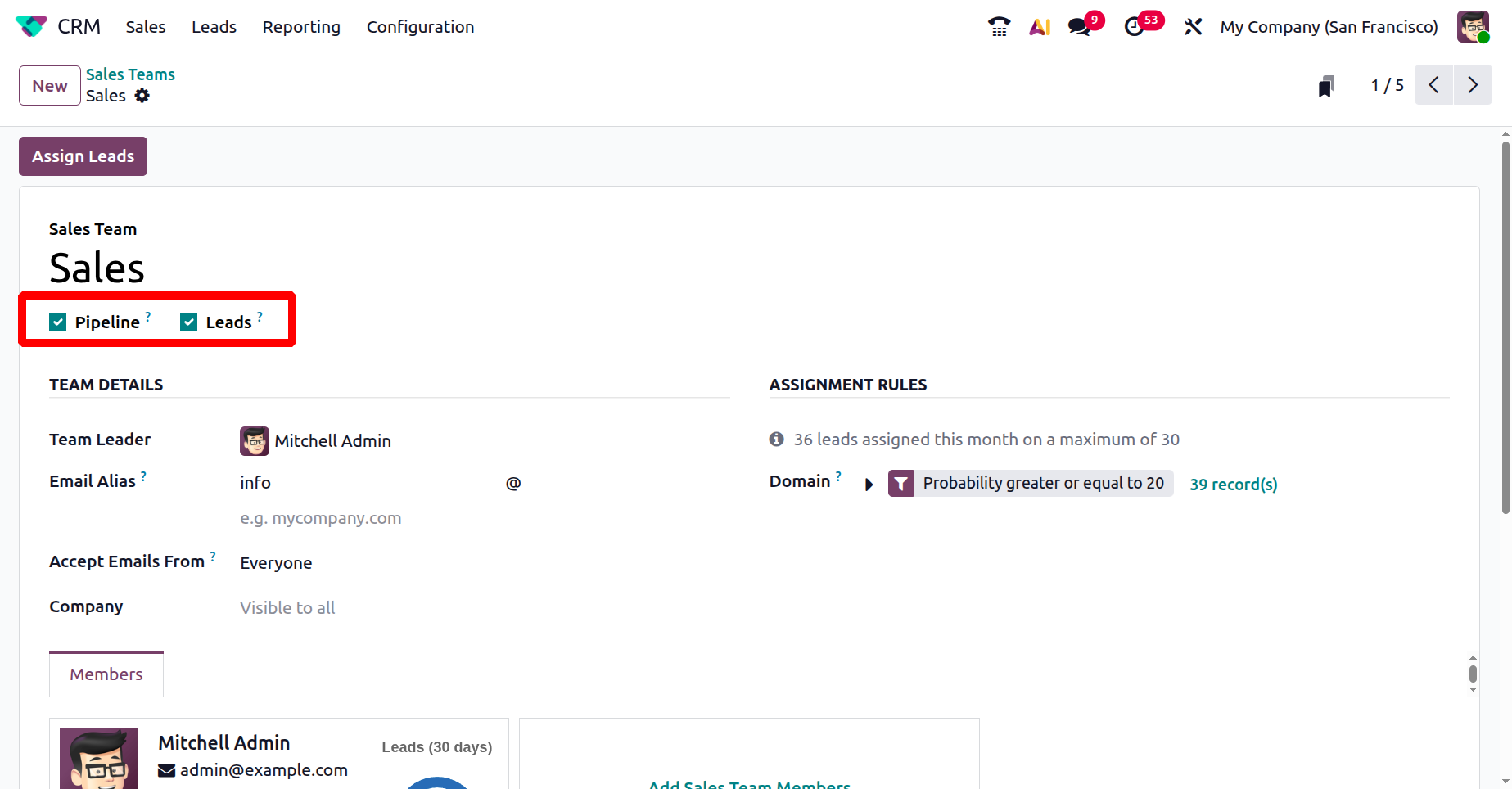1512x789 pixels.
Task: Open the user avatar menu
Action: (1473, 27)
